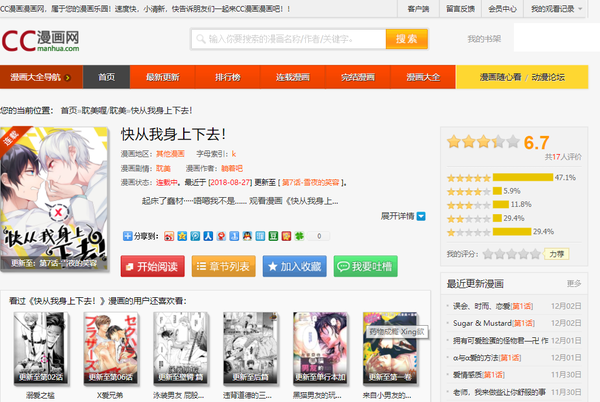Click 耽美 genre link
Image resolution: width=600 pixels, height=402 pixels.
pos(163,168)
